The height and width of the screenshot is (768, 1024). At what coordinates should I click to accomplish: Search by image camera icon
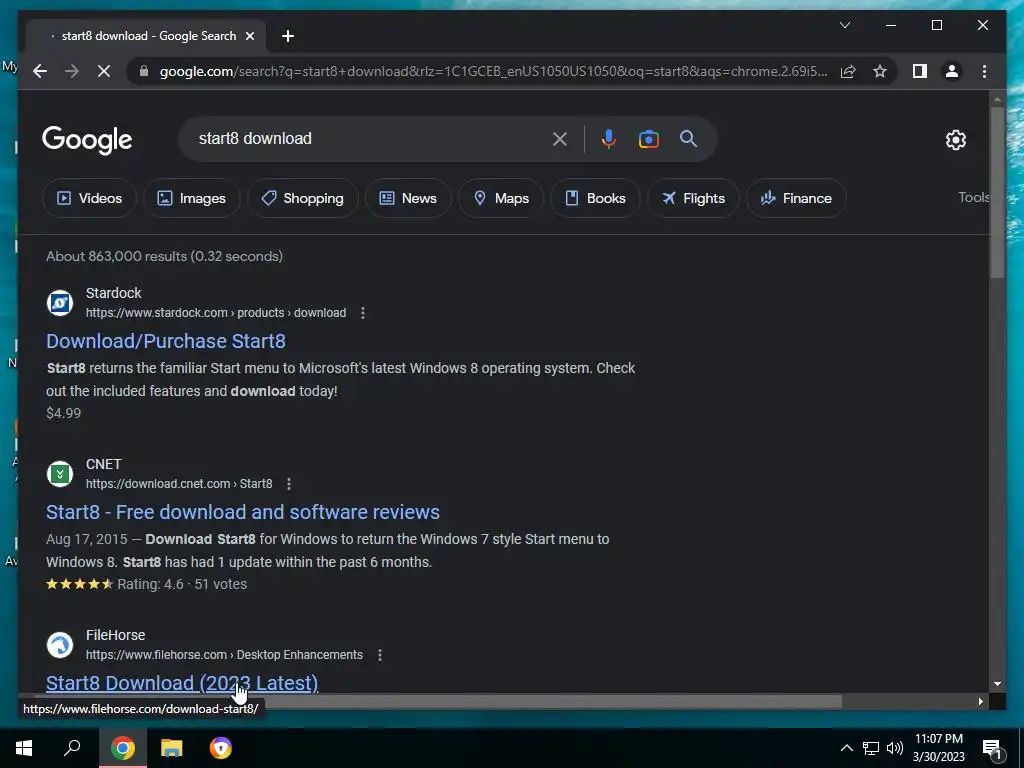click(x=648, y=138)
